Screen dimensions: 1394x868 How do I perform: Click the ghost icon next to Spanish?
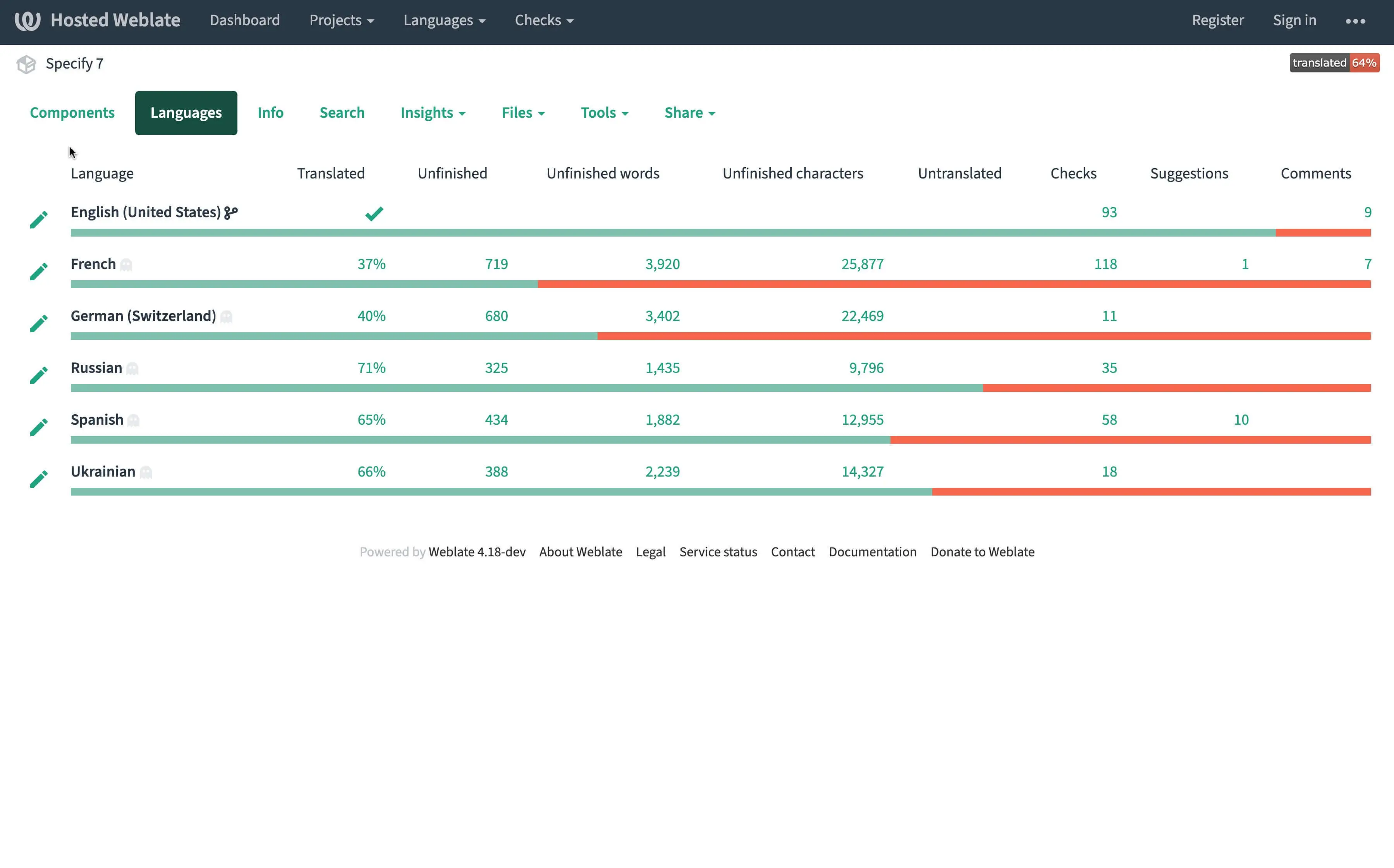pos(133,420)
